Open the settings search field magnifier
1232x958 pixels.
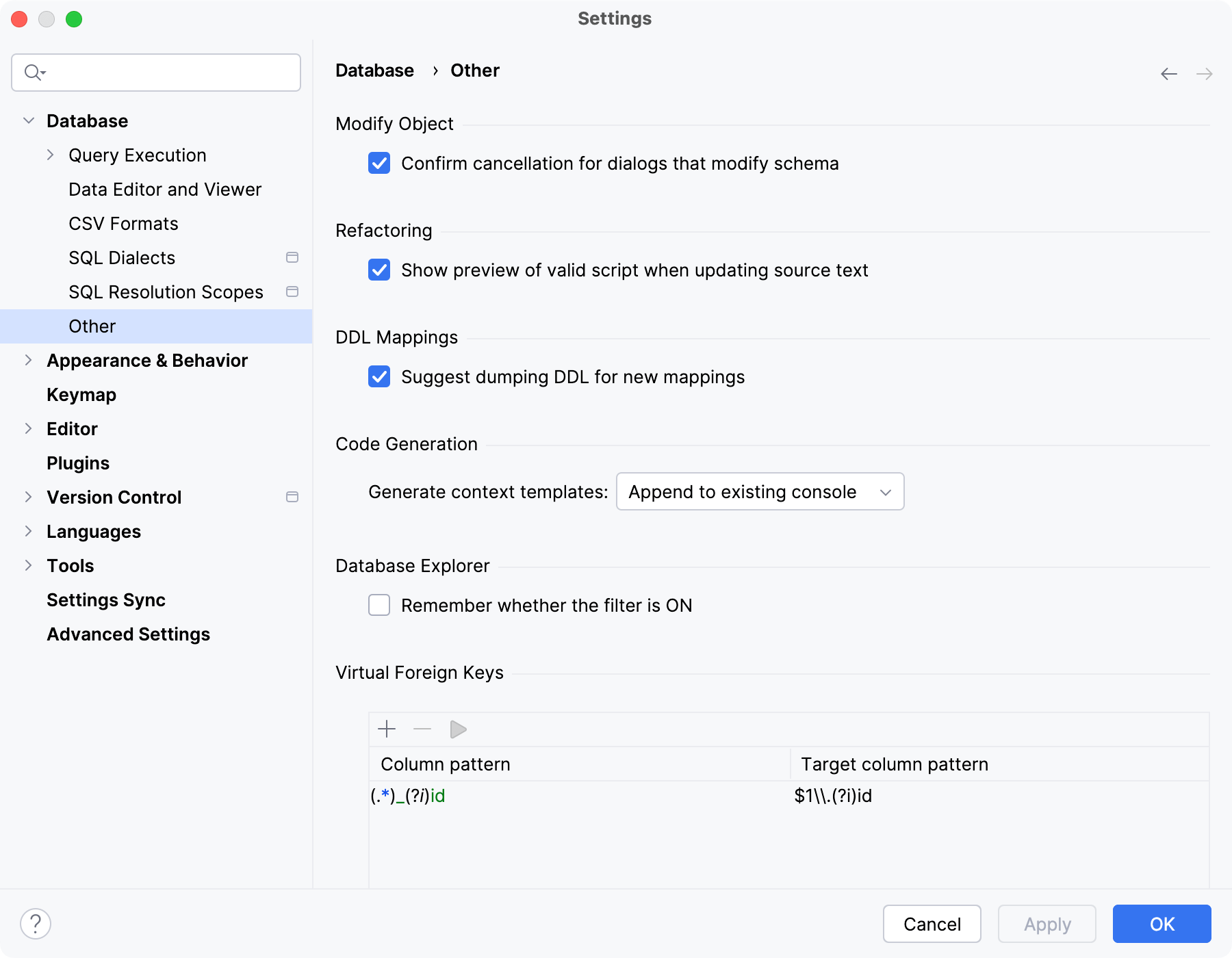(x=33, y=72)
